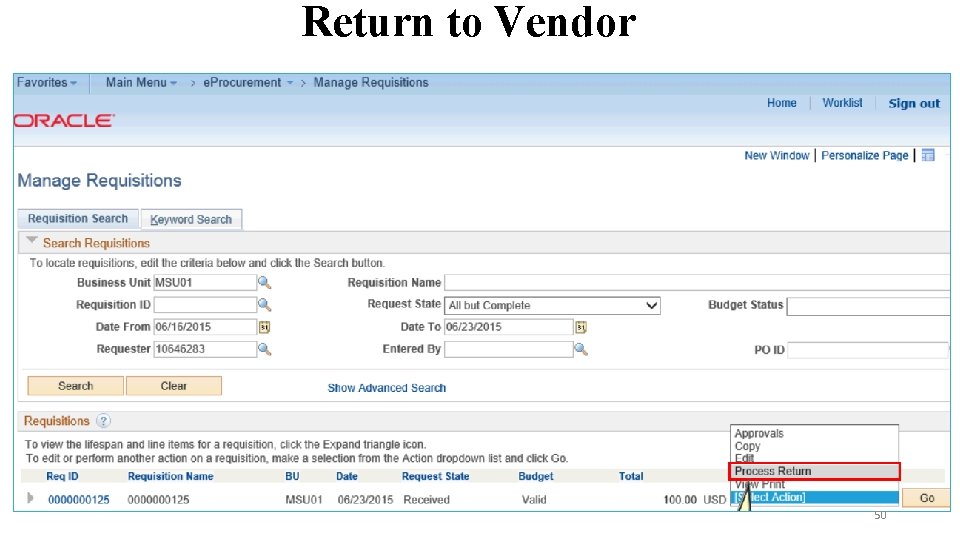Open Date To calendar picker icon

click(x=581, y=328)
